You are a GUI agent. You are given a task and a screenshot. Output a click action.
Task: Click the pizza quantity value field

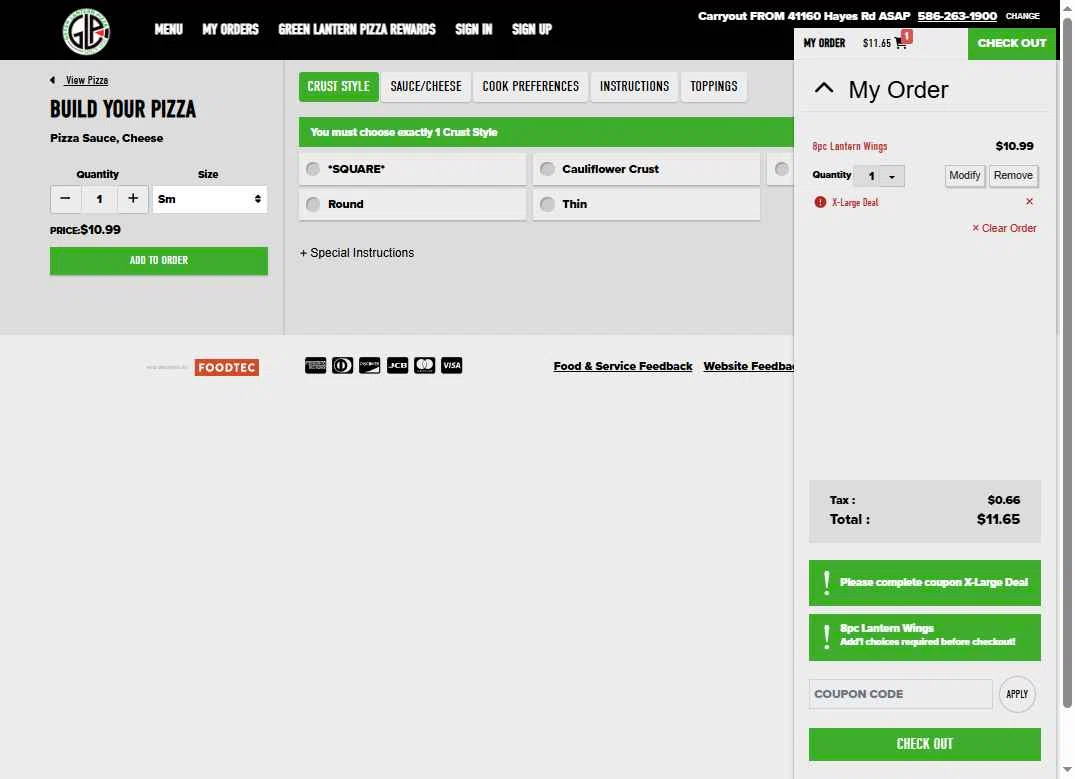pyautogui.click(x=99, y=199)
